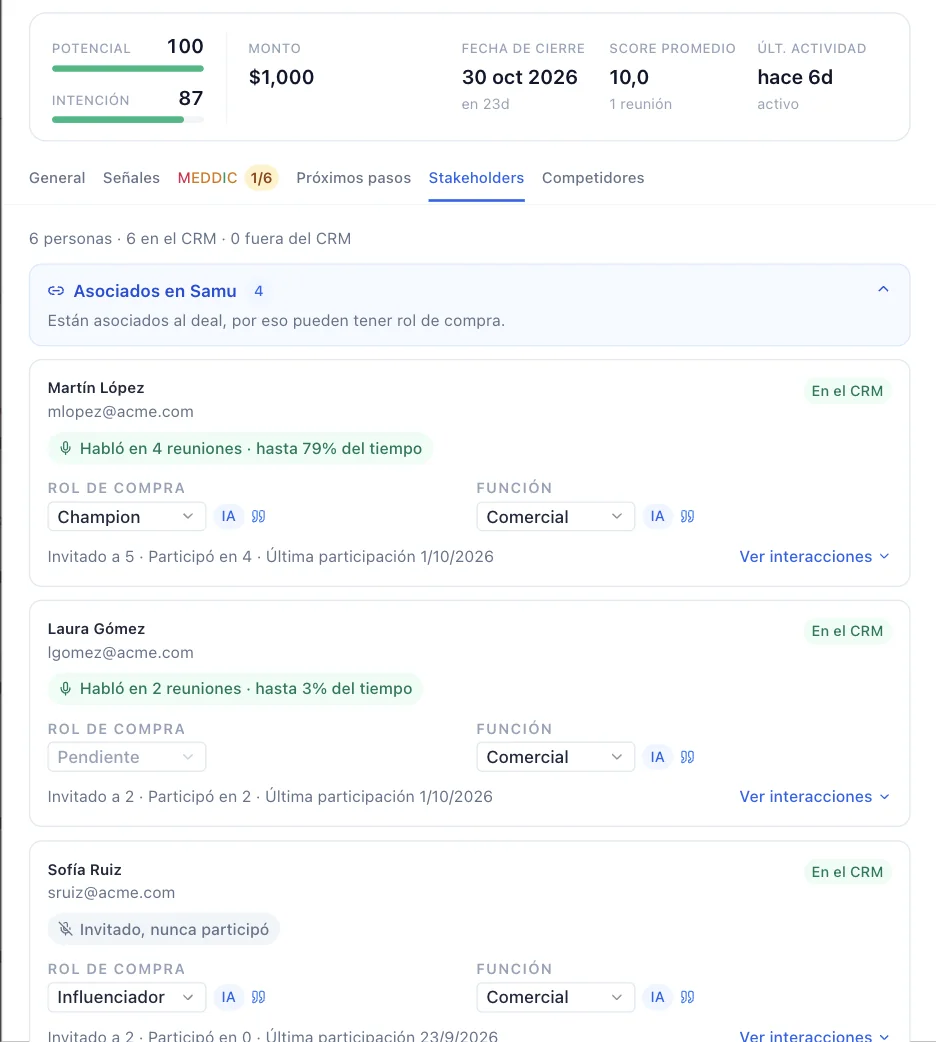Open the MEDDIC tab
This screenshot has width=936, height=1042.
(207, 178)
